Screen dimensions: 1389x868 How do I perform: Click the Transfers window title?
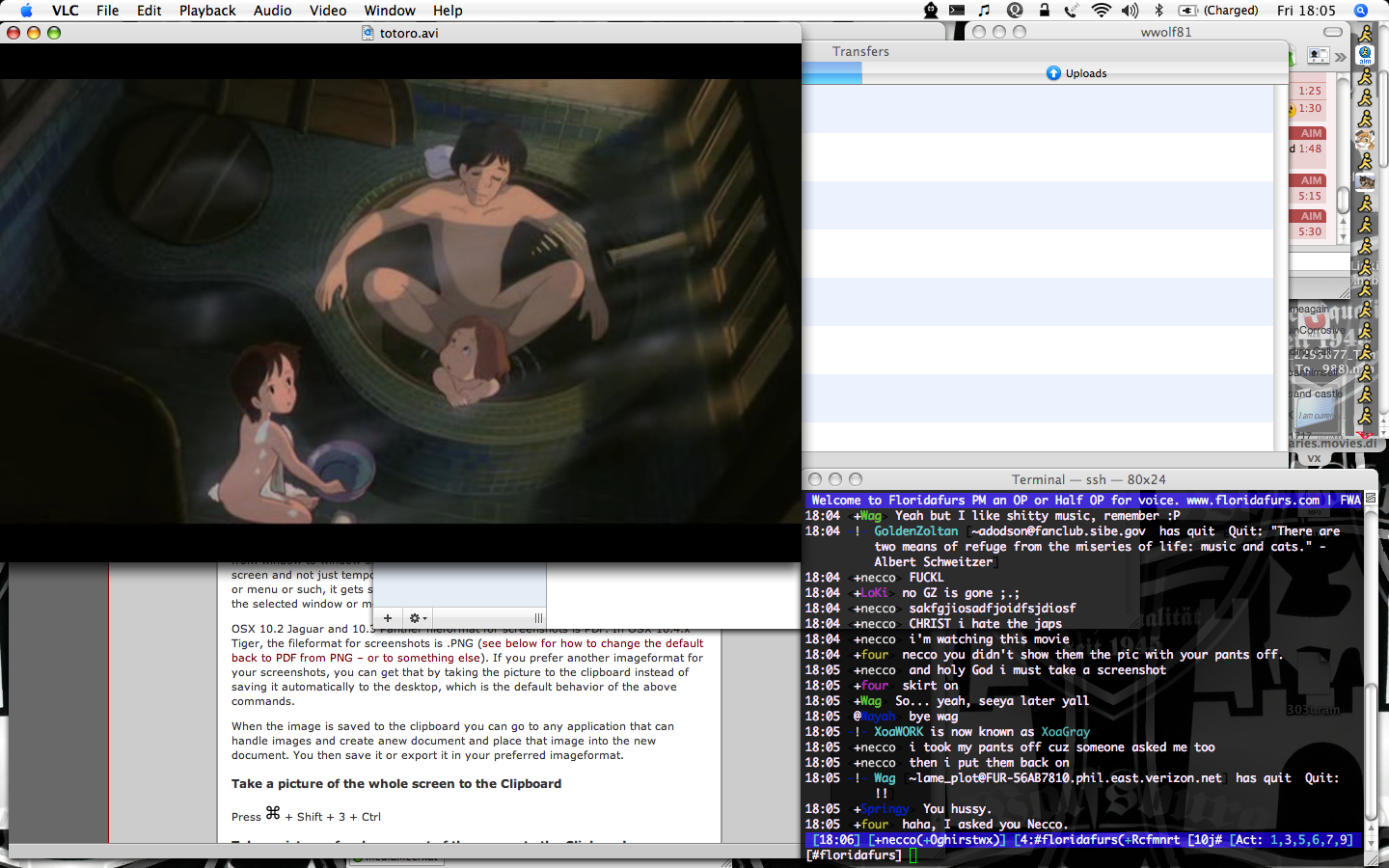(x=860, y=52)
